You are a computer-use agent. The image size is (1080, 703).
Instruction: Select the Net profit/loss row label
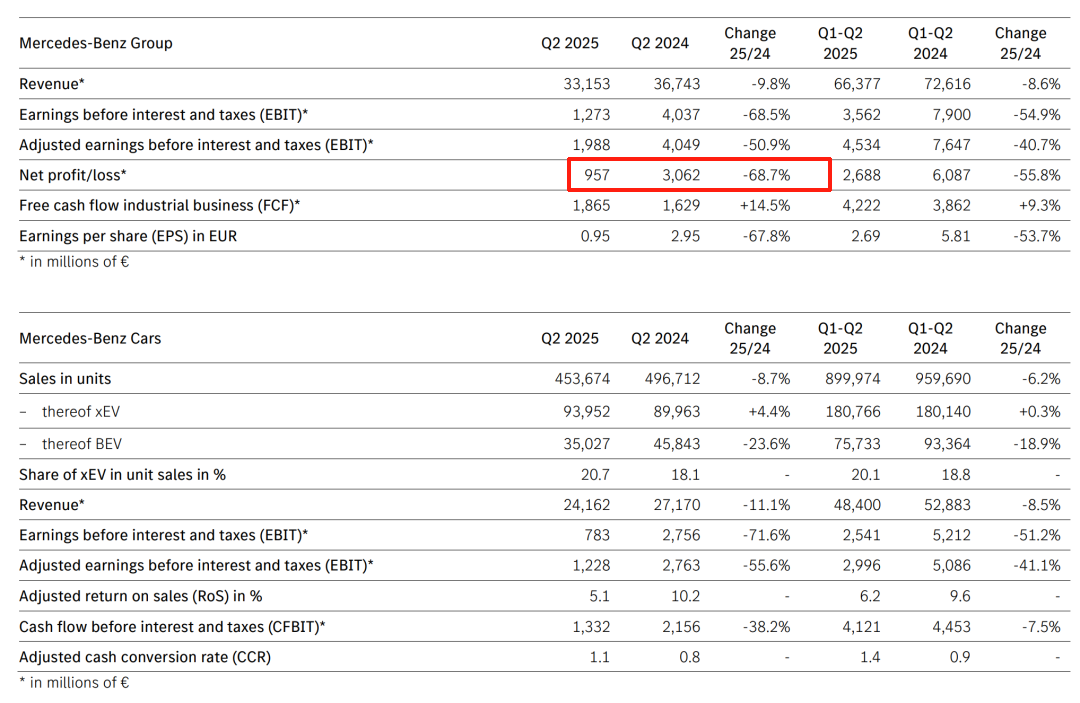[73, 175]
